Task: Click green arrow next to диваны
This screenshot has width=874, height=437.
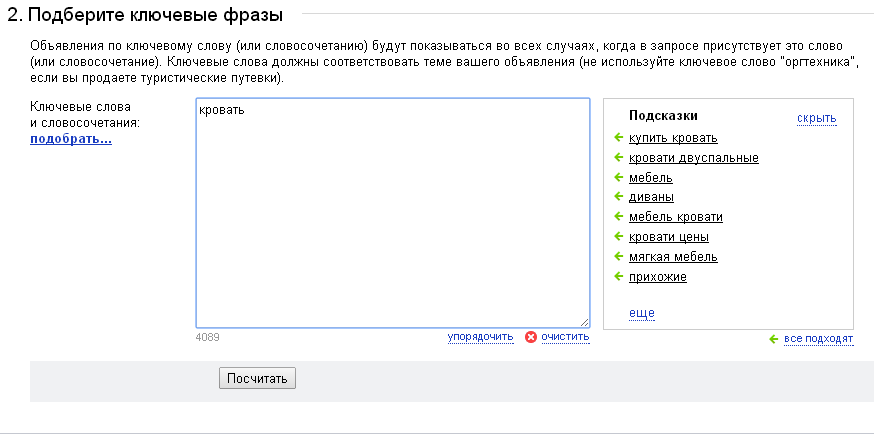Action: click(x=618, y=197)
